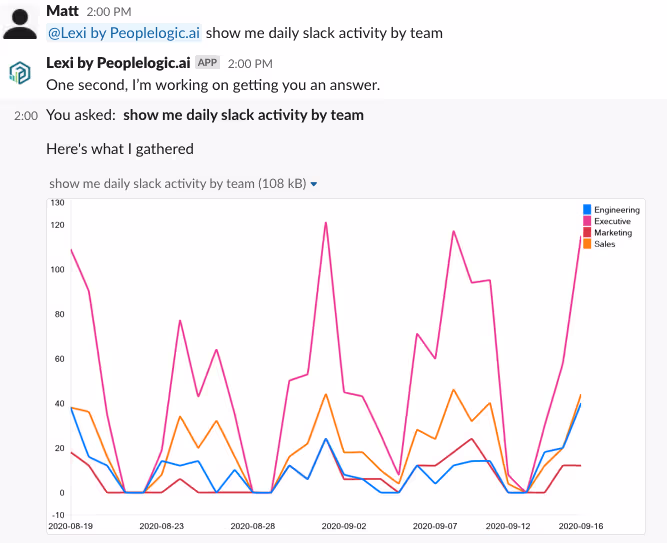Open the slack activity chart image
The height and width of the screenshot is (550, 667).
pos(346,366)
